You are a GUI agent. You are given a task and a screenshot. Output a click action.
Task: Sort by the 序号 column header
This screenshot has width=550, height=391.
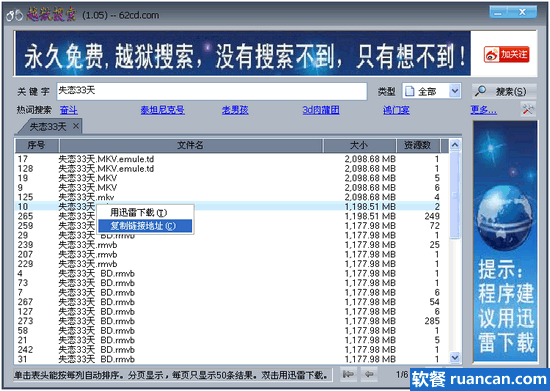pos(37,145)
